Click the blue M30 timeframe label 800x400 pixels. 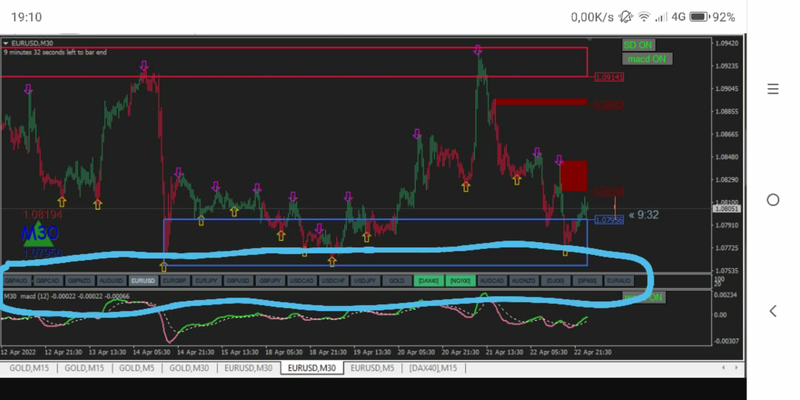[40, 234]
